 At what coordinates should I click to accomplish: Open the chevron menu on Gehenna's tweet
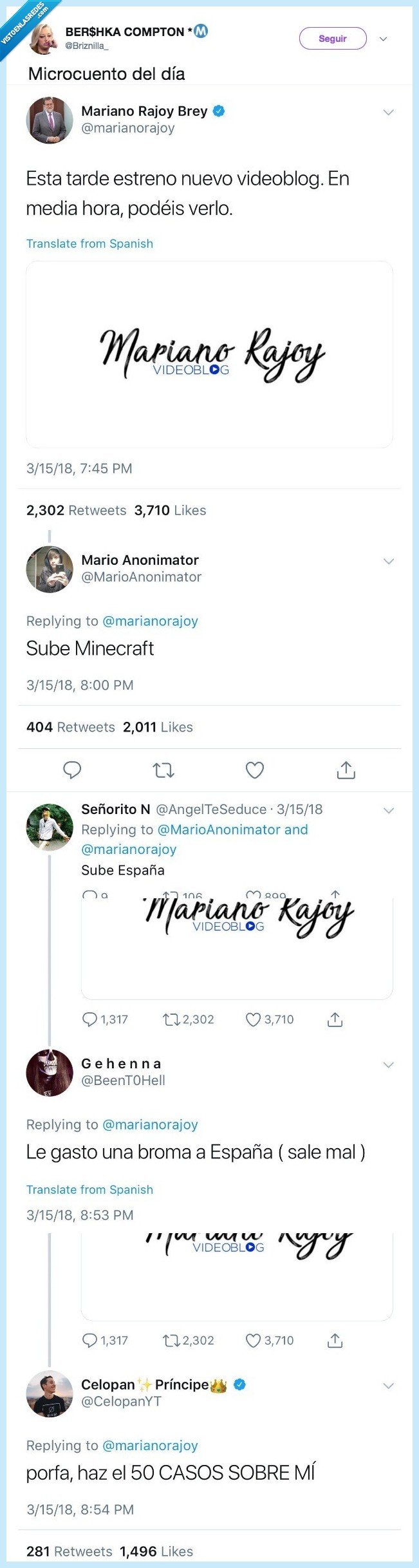(388, 1065)
